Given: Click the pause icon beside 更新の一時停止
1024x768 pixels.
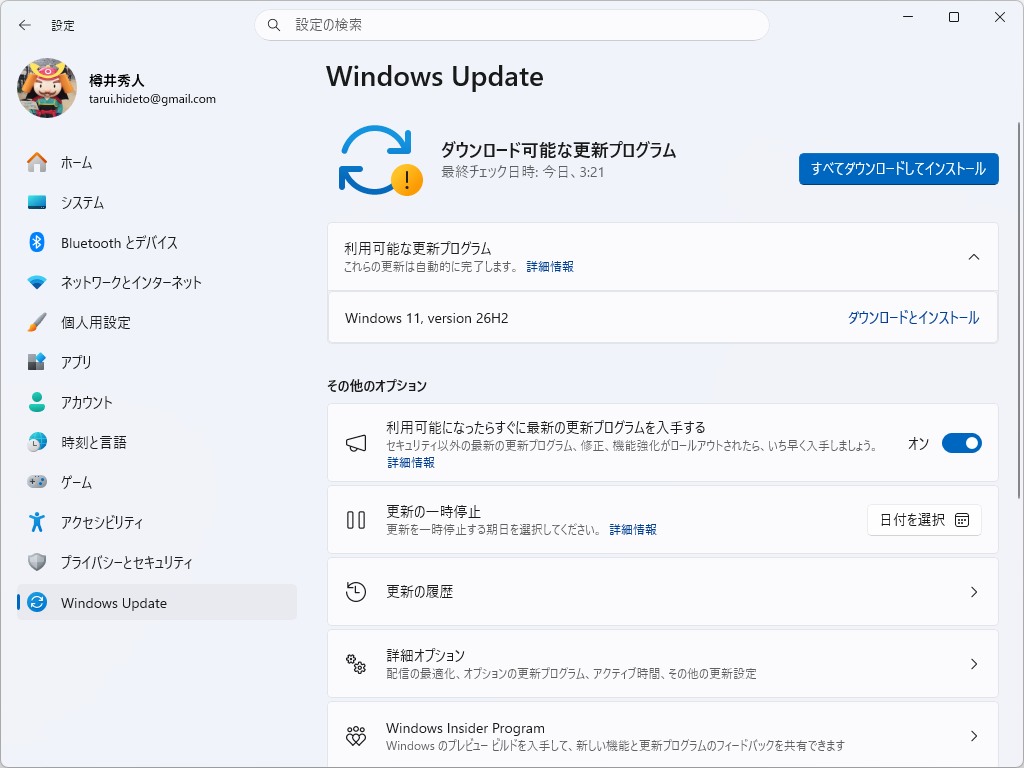Looking at the screenshot, I should click(x=356, y=520).
